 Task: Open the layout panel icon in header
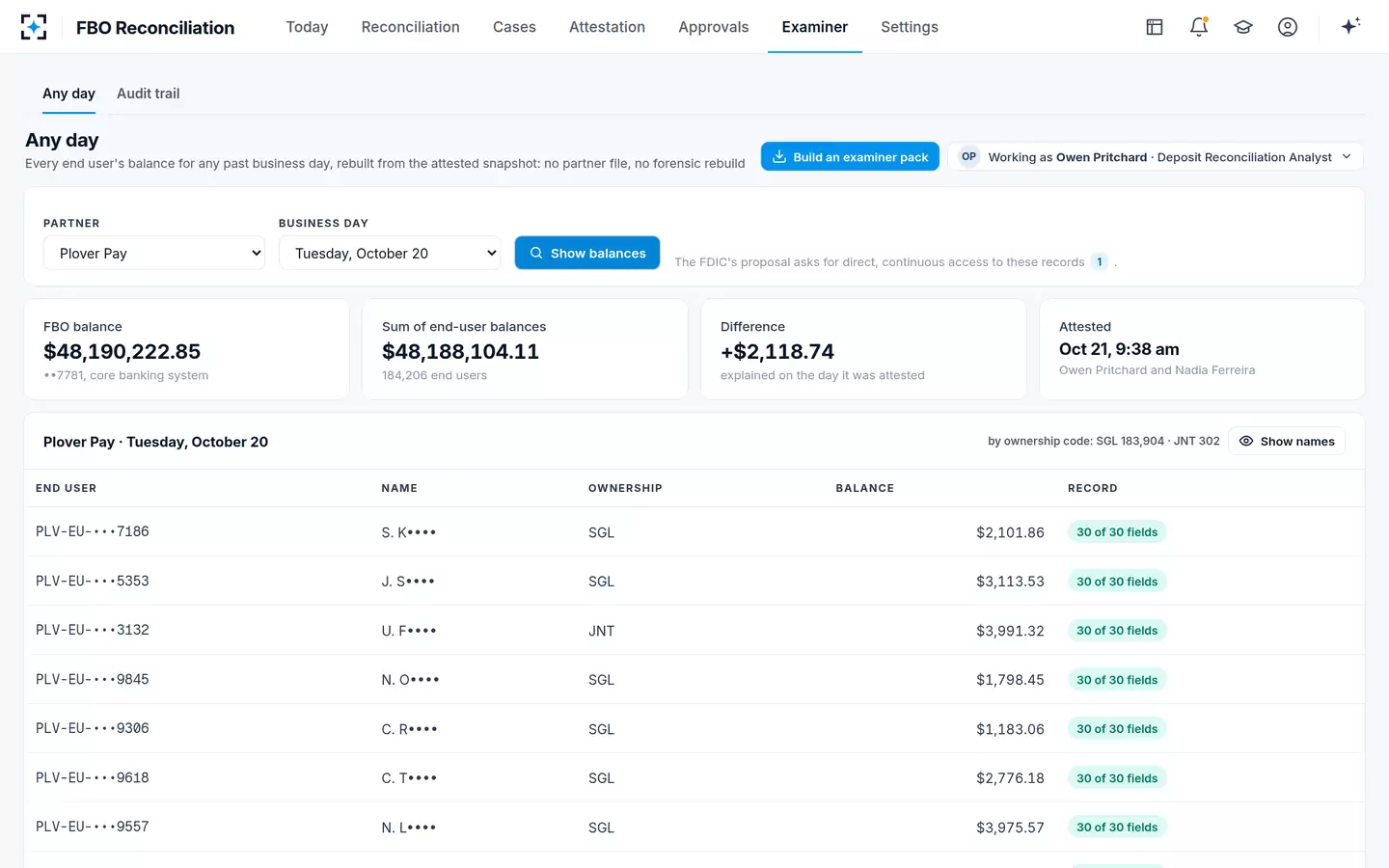pos(1155,27)
